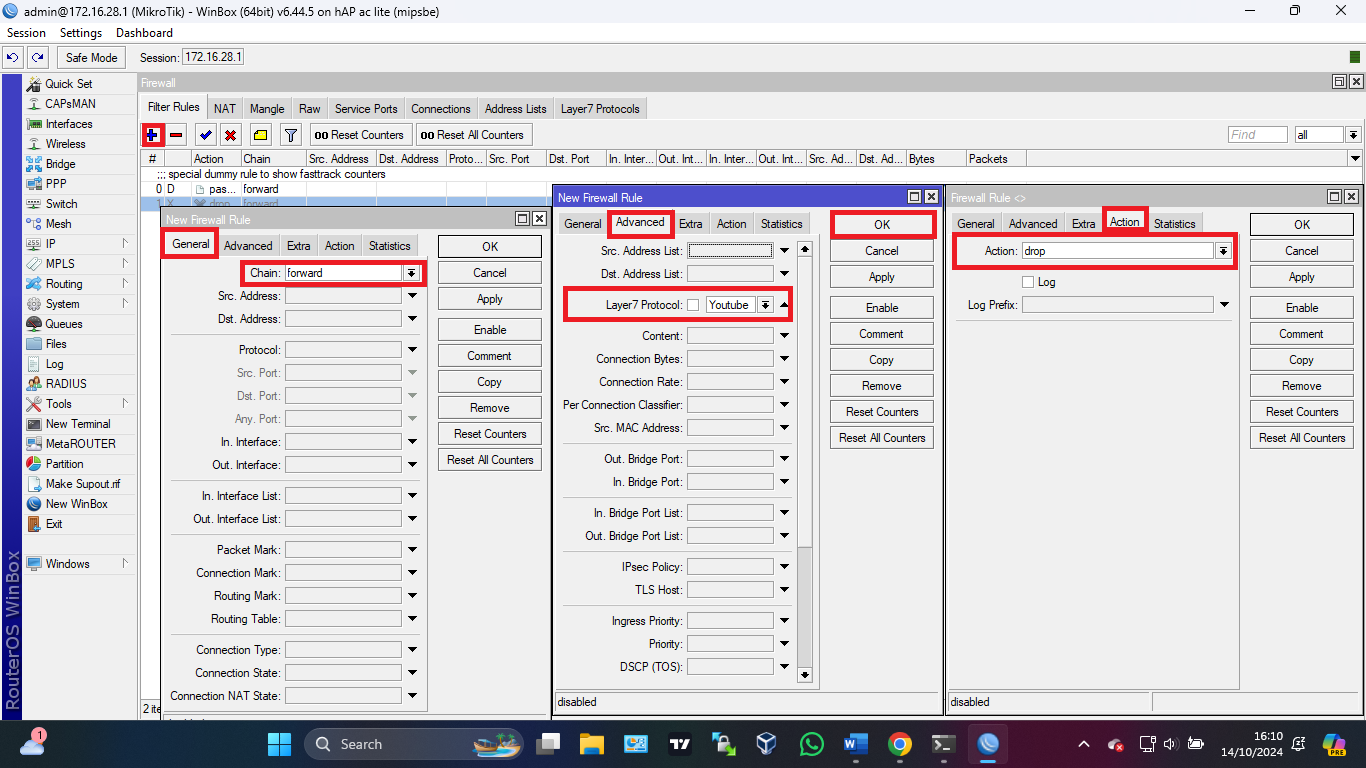Click the Src. Address List input field
This screenshot has height=768, width=1366.
(730, 250)
